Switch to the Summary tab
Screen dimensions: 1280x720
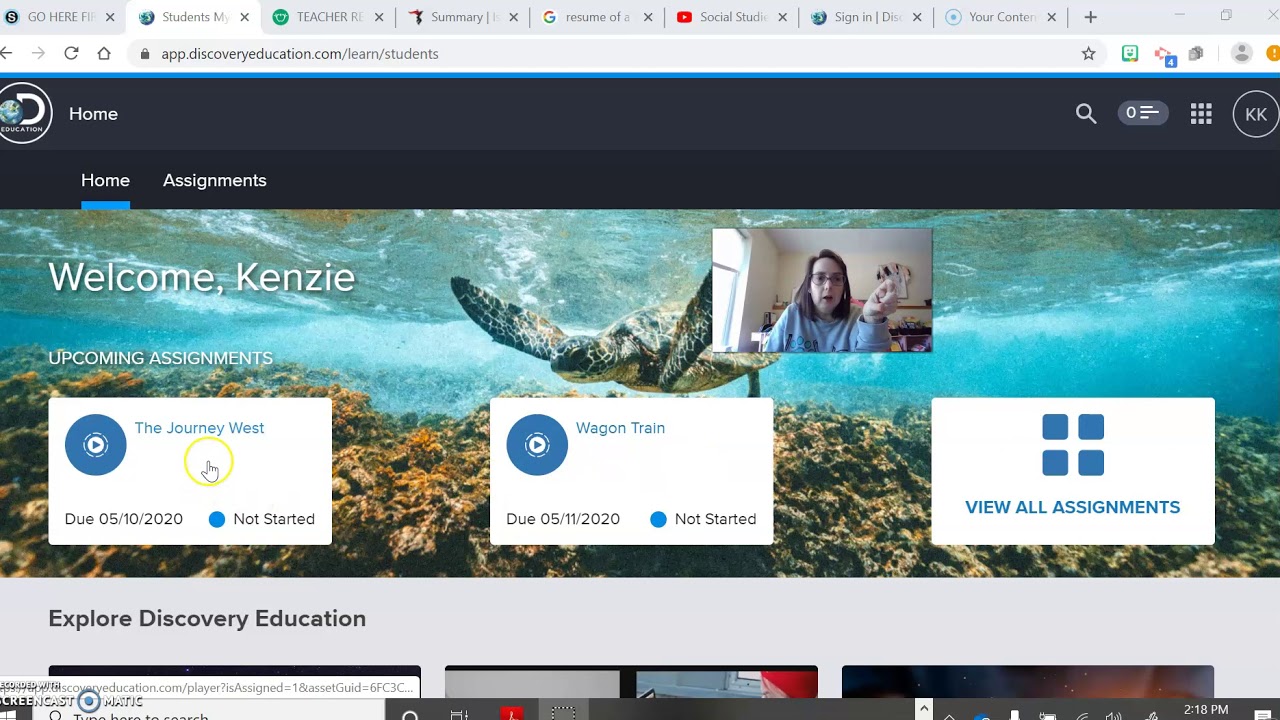tap(463, 17)
